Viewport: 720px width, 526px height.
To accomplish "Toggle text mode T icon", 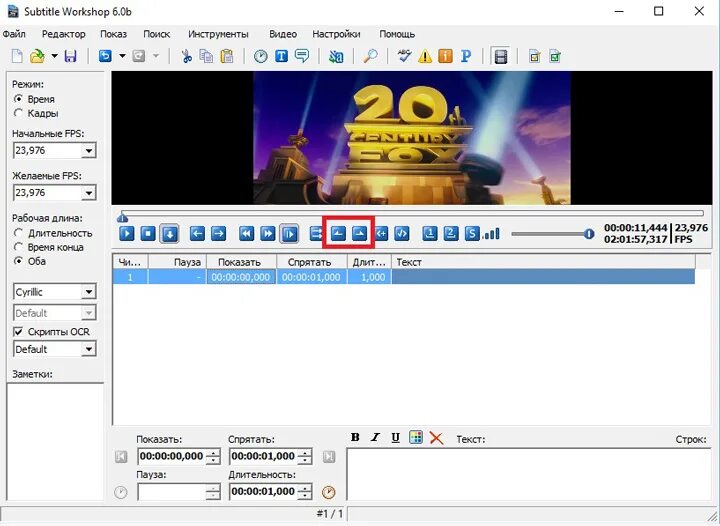I will point(281,56).
